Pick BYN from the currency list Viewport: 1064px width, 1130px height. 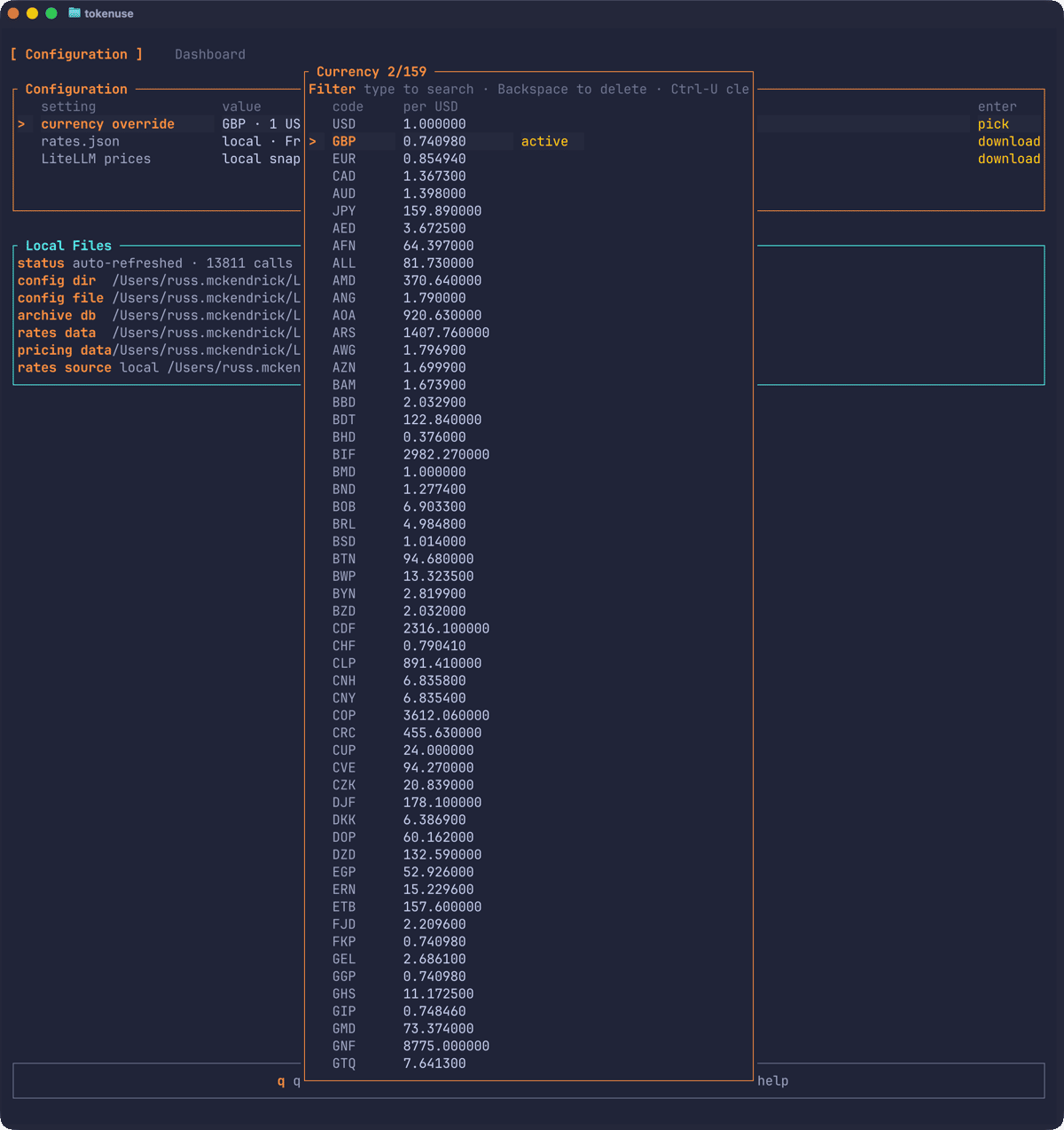pyautogui.click(x=529, y=593)
